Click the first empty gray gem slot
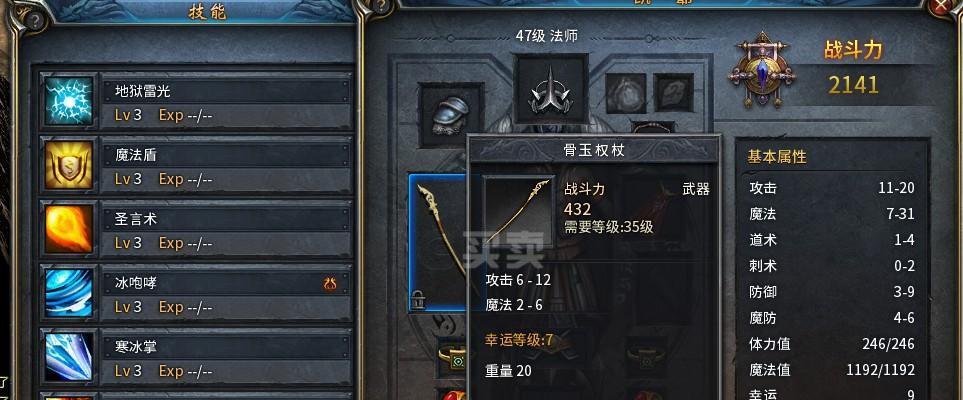Viewport: 963px width, 400px height. tap(626, 93)
